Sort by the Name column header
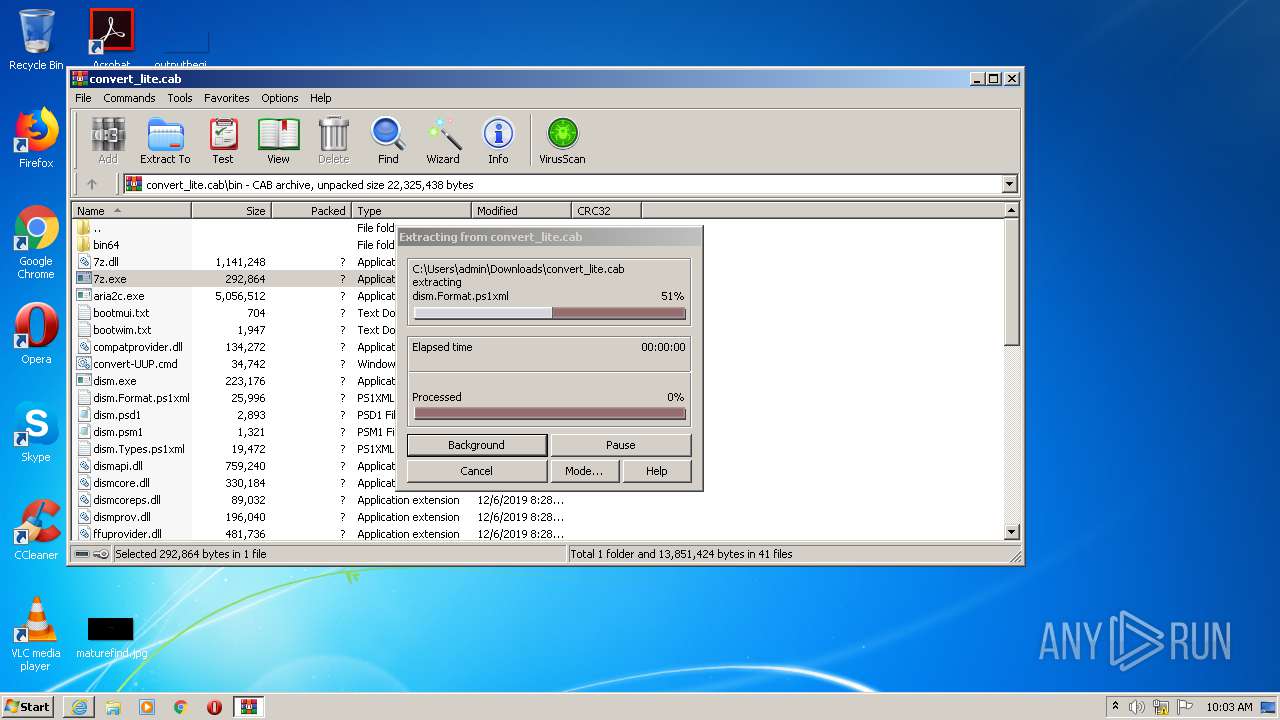This screenshot has width=1280, height=720. coord(132,211)
